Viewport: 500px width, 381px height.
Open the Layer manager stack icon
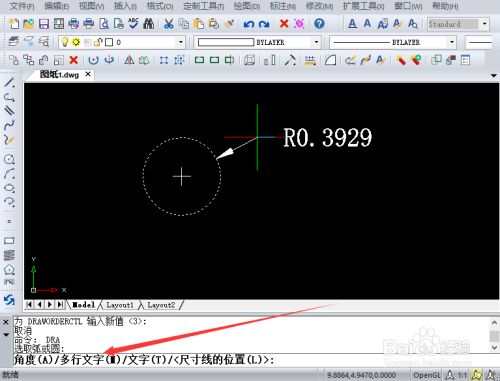[14, 42]
